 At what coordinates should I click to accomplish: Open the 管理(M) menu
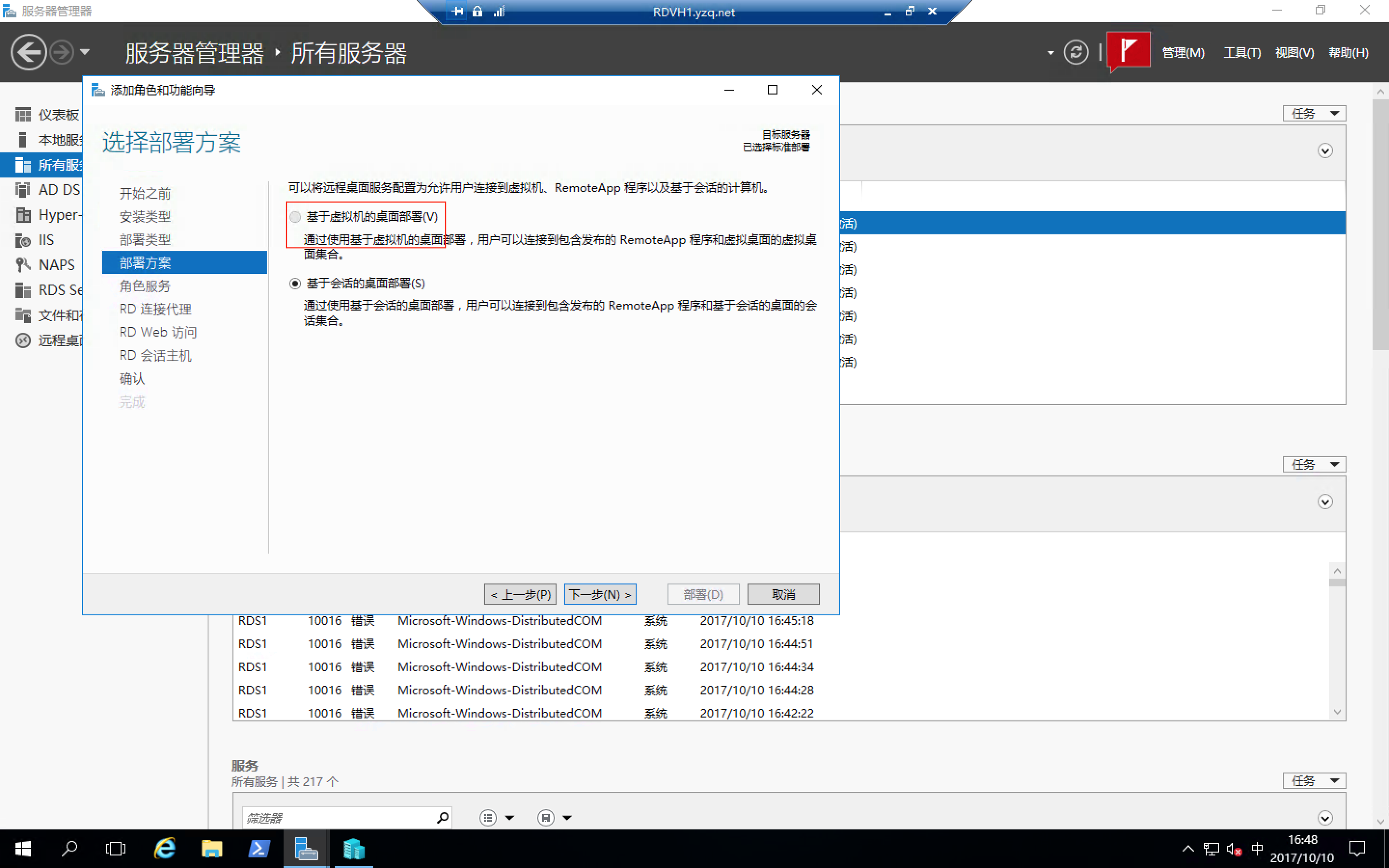click(x=1183, y=53)
